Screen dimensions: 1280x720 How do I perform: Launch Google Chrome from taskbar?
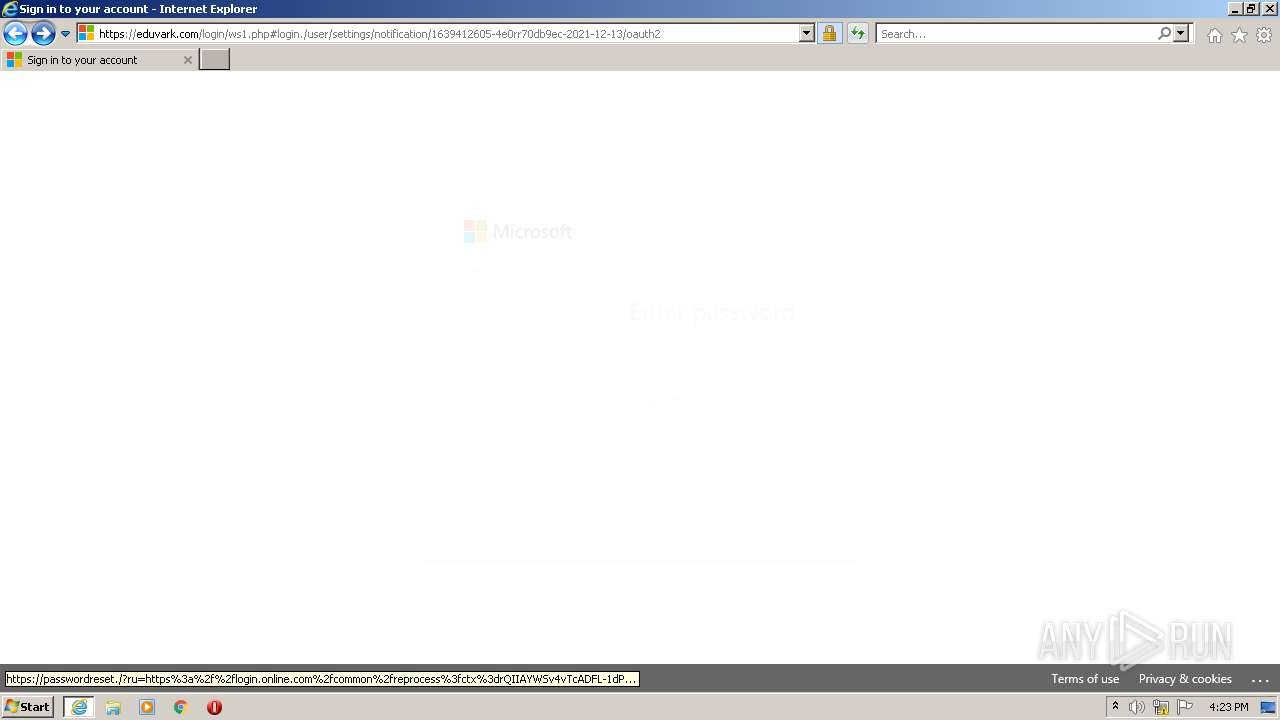point(181,707)
